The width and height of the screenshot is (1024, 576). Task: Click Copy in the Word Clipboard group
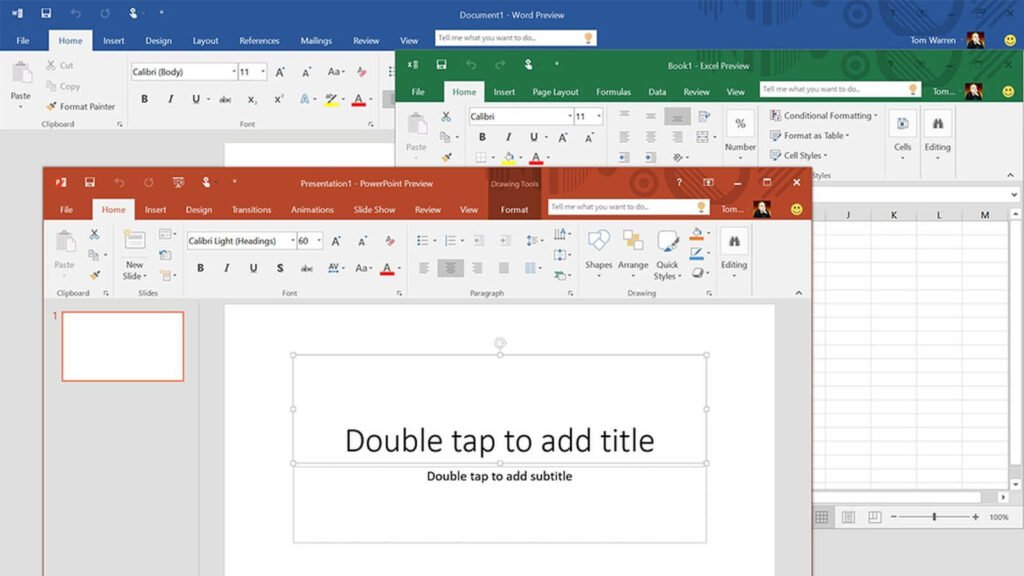point(63,86)
